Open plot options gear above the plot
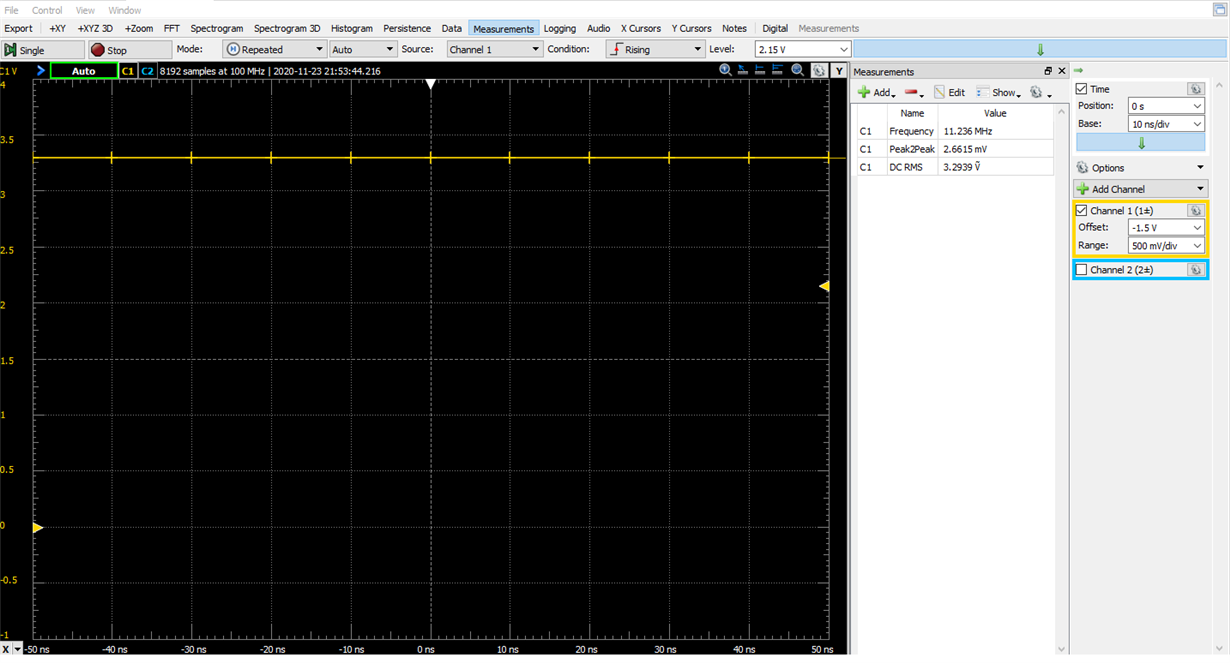The width and height of the screenshot is (1230, 663). click(x=819, y=70)
